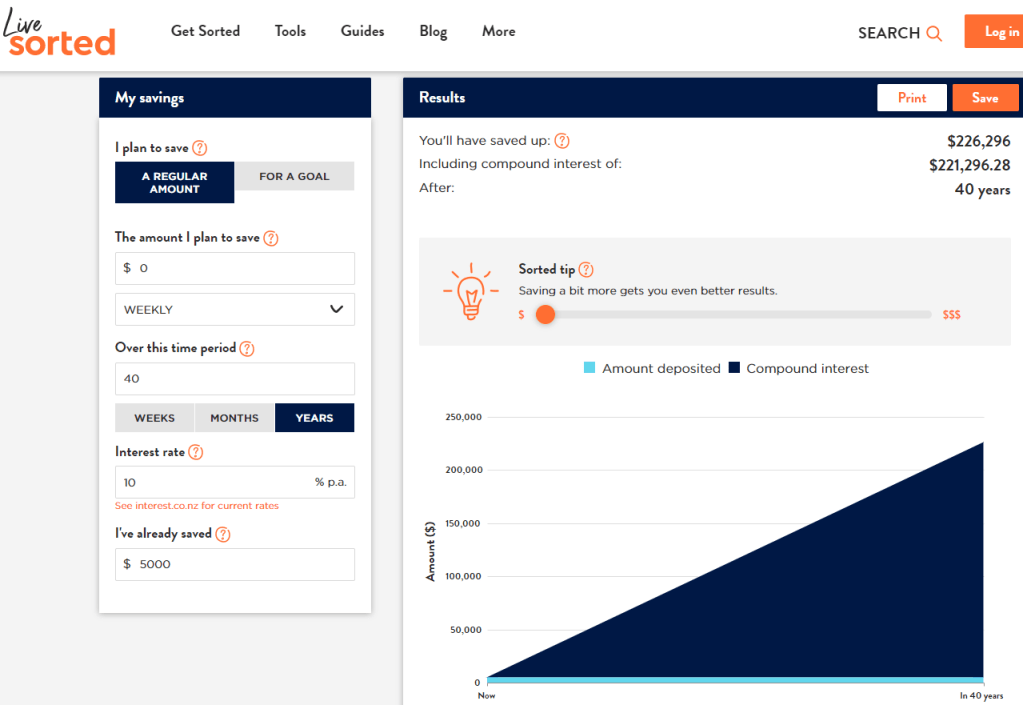Click help icon beside 'You'll have saved up'
1023x705 pixels.
tap(562, 141)
